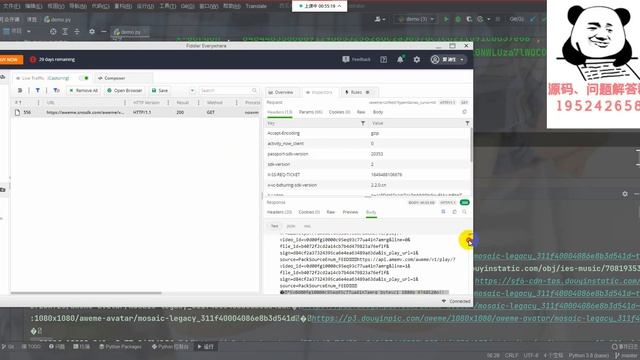Click the request headers vertical scrollbar
Screen dimensions: 640x360
471,145
